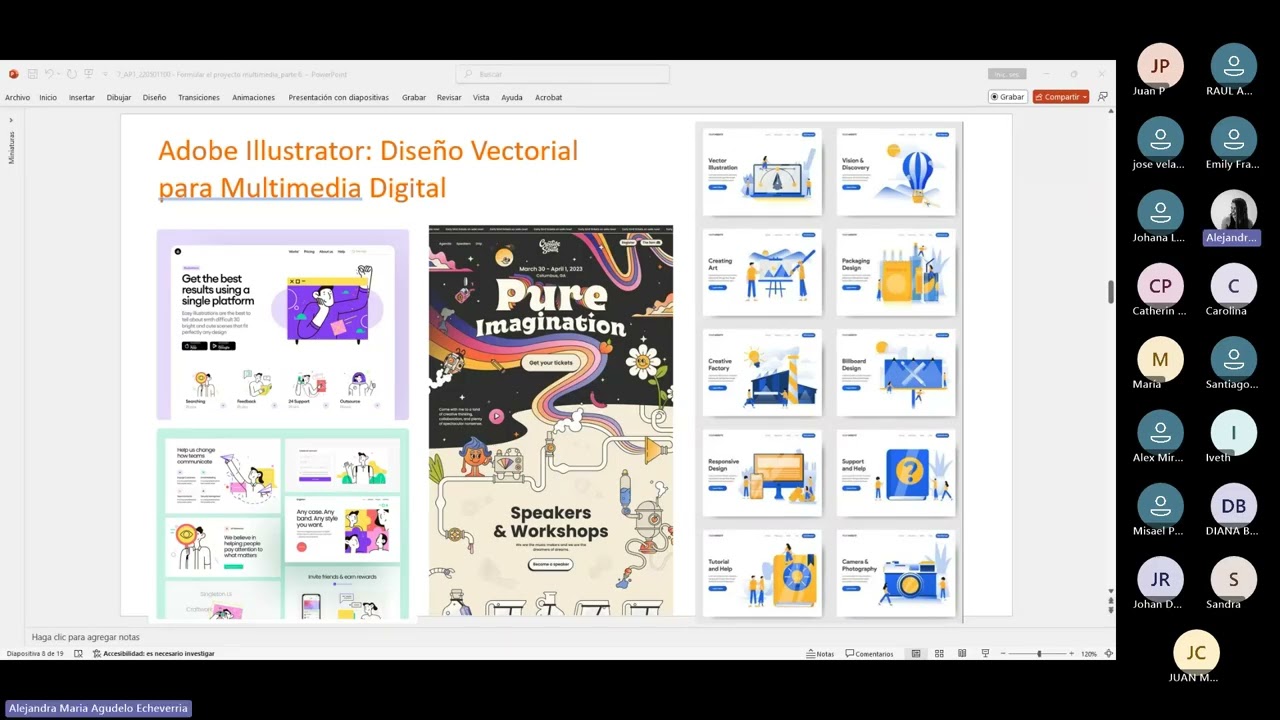Switch to the Animaciones tab
Viewport: 1280px width, 720px height.
click(253, 97)
